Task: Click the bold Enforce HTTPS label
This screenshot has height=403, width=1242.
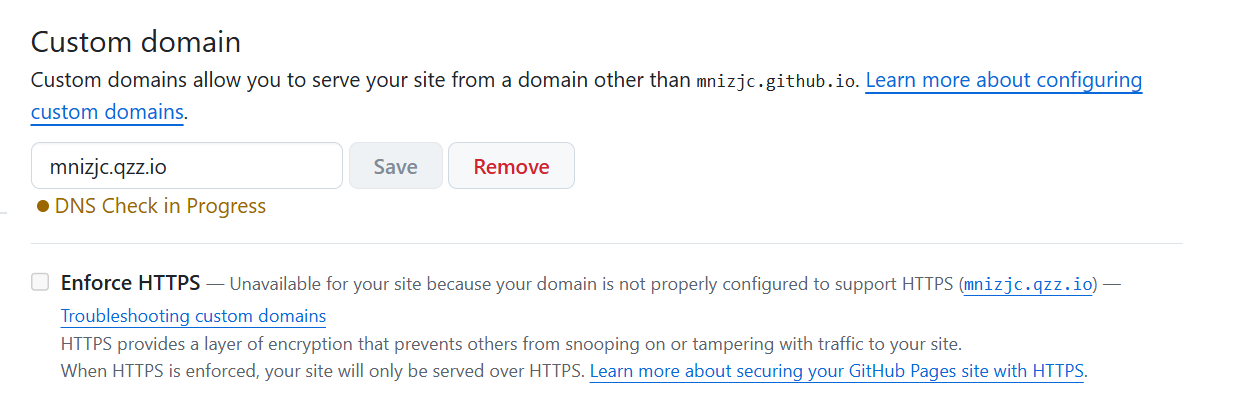Action: click(131, 283)
